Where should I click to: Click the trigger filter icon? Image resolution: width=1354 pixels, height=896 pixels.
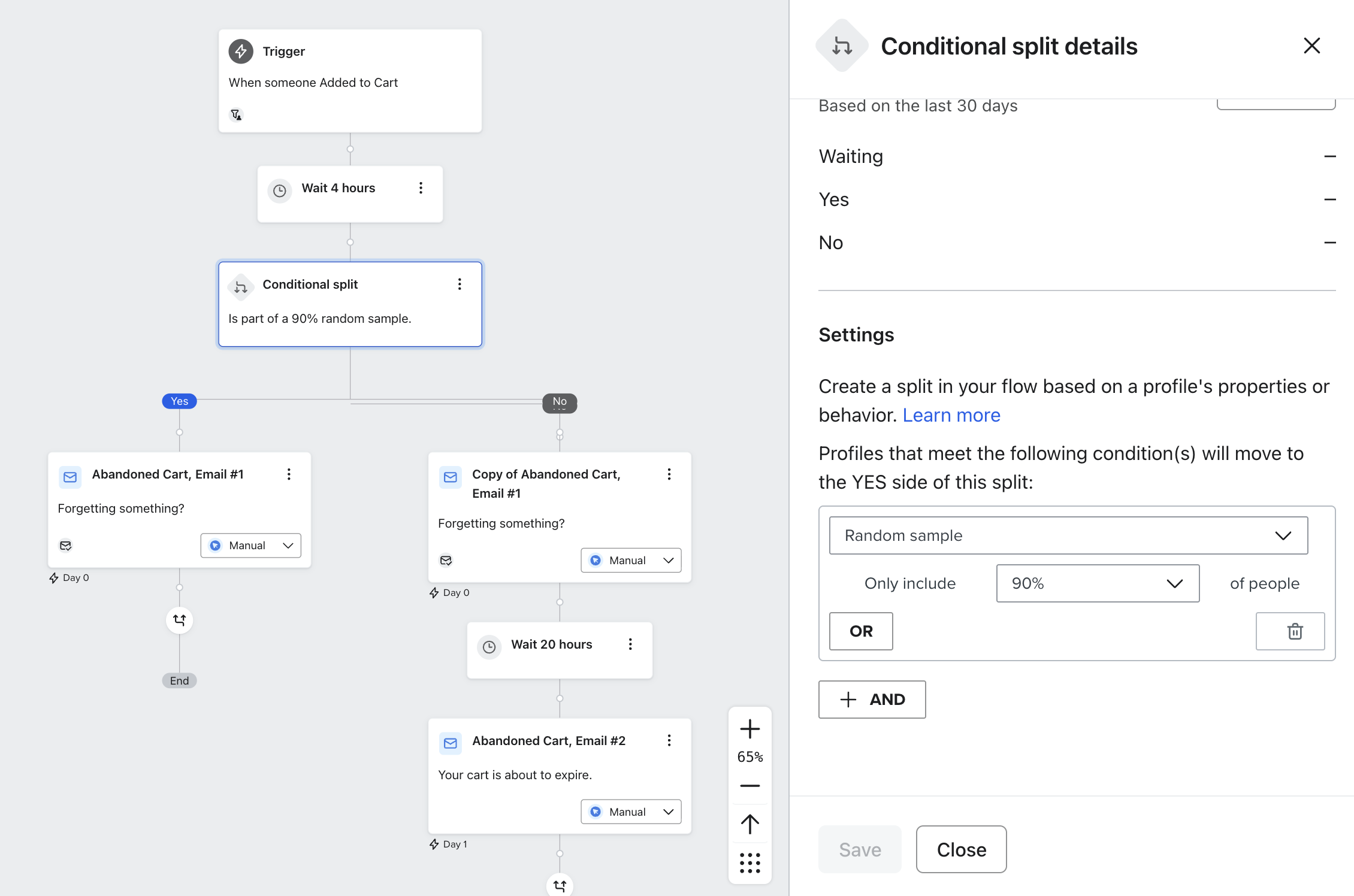(236, 114)
